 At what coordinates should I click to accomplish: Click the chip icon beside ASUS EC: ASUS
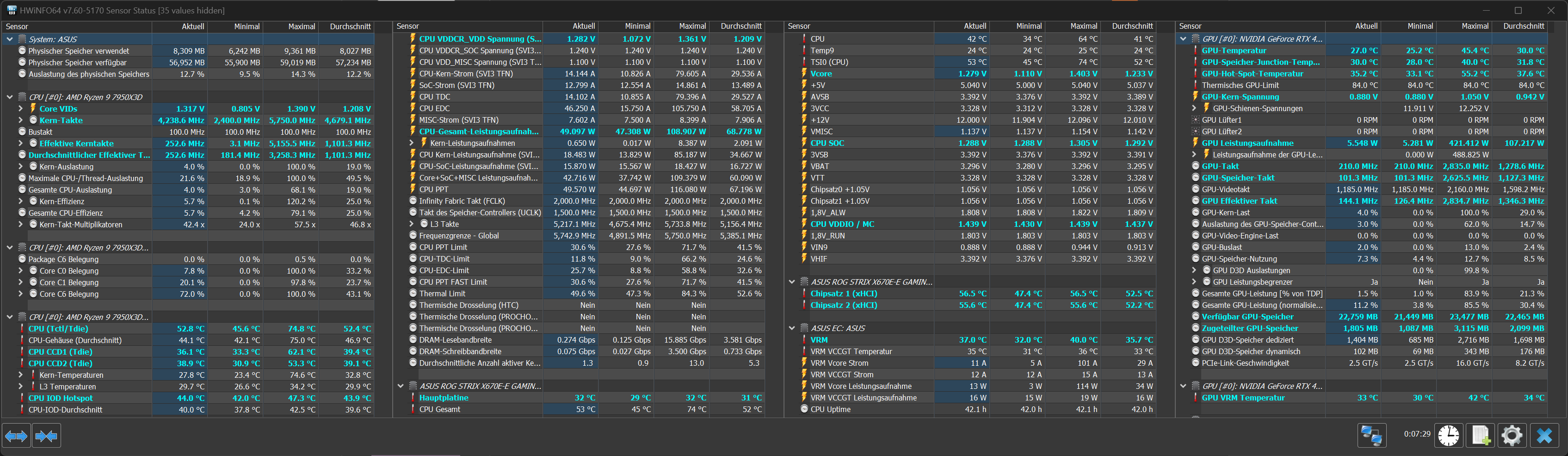(804, 329)
